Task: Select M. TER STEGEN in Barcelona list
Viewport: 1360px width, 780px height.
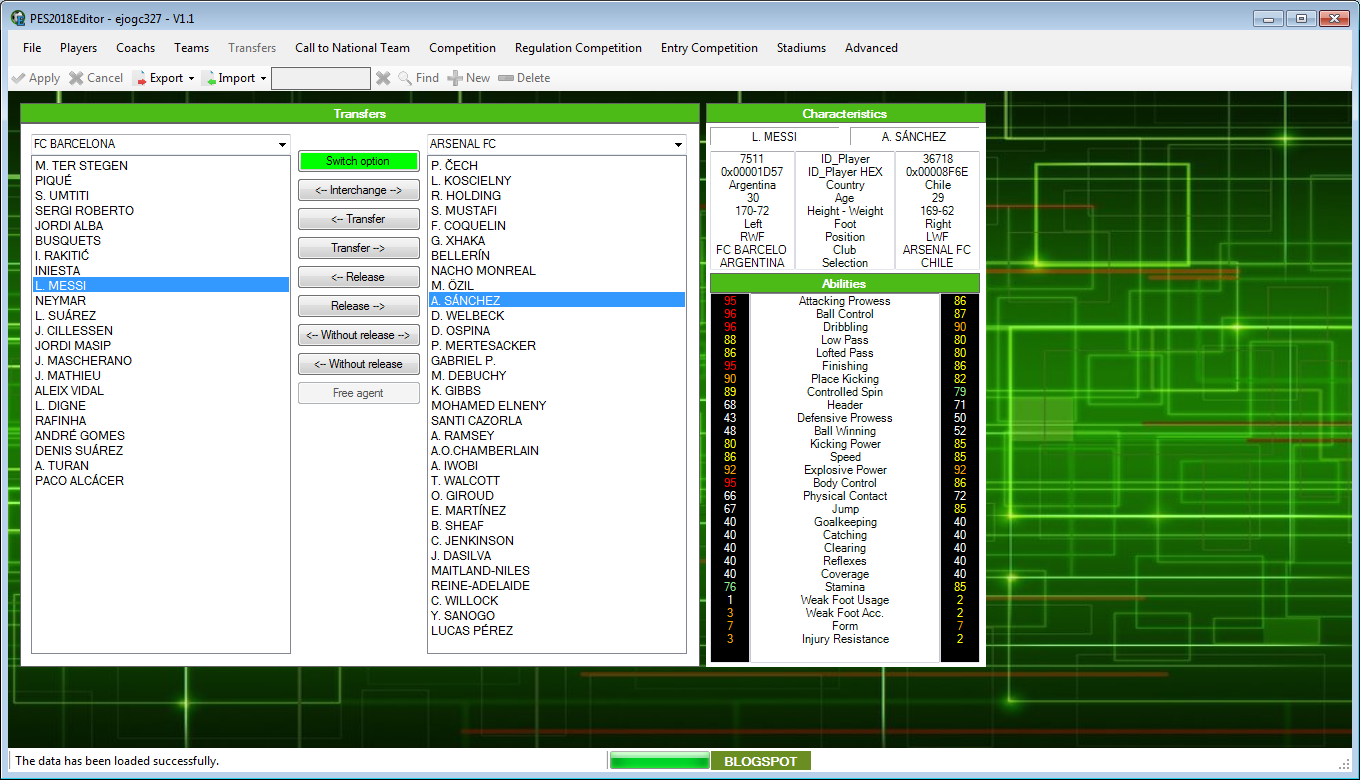Action: coord(160,166)
